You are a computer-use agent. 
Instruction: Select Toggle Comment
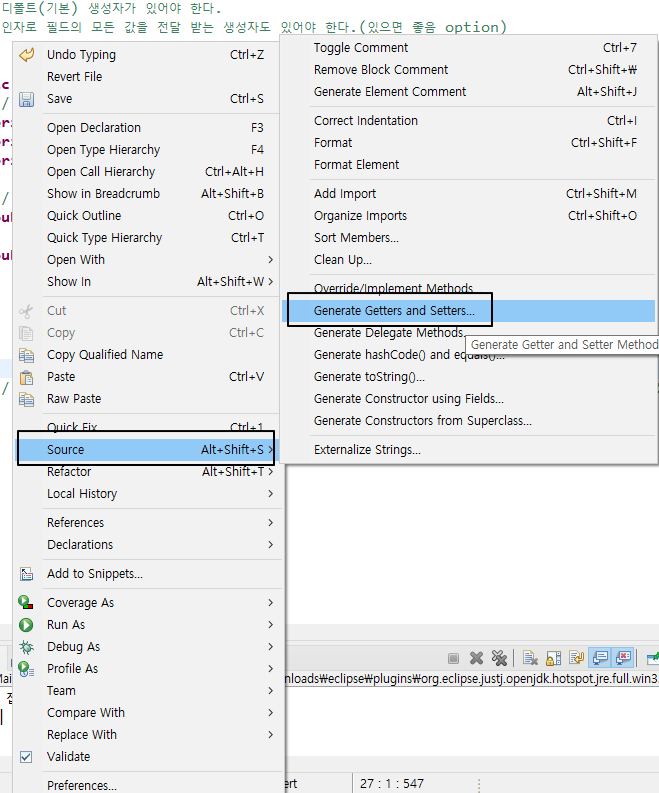click(468, 48)
